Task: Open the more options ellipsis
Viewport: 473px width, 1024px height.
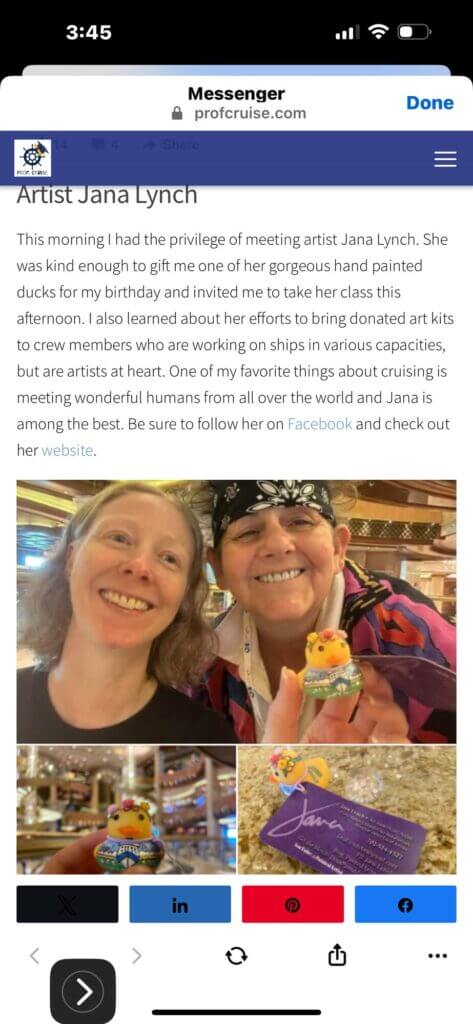Action: point(437,956)
